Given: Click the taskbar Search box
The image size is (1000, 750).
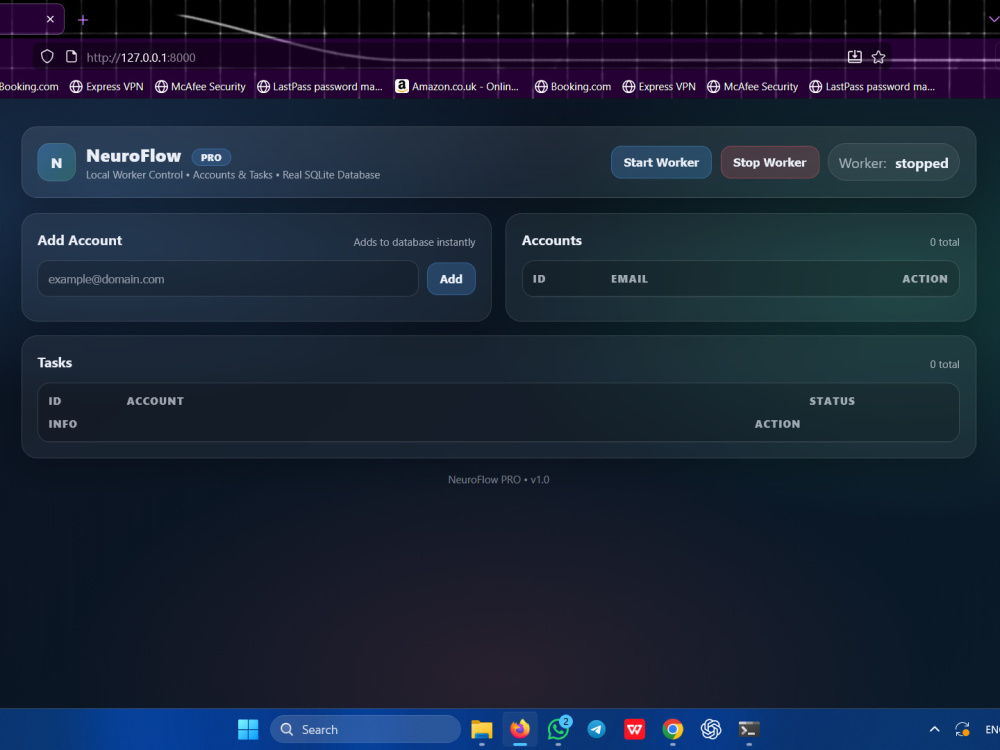Looking at the screenshot, I should (x=365, y=729).
